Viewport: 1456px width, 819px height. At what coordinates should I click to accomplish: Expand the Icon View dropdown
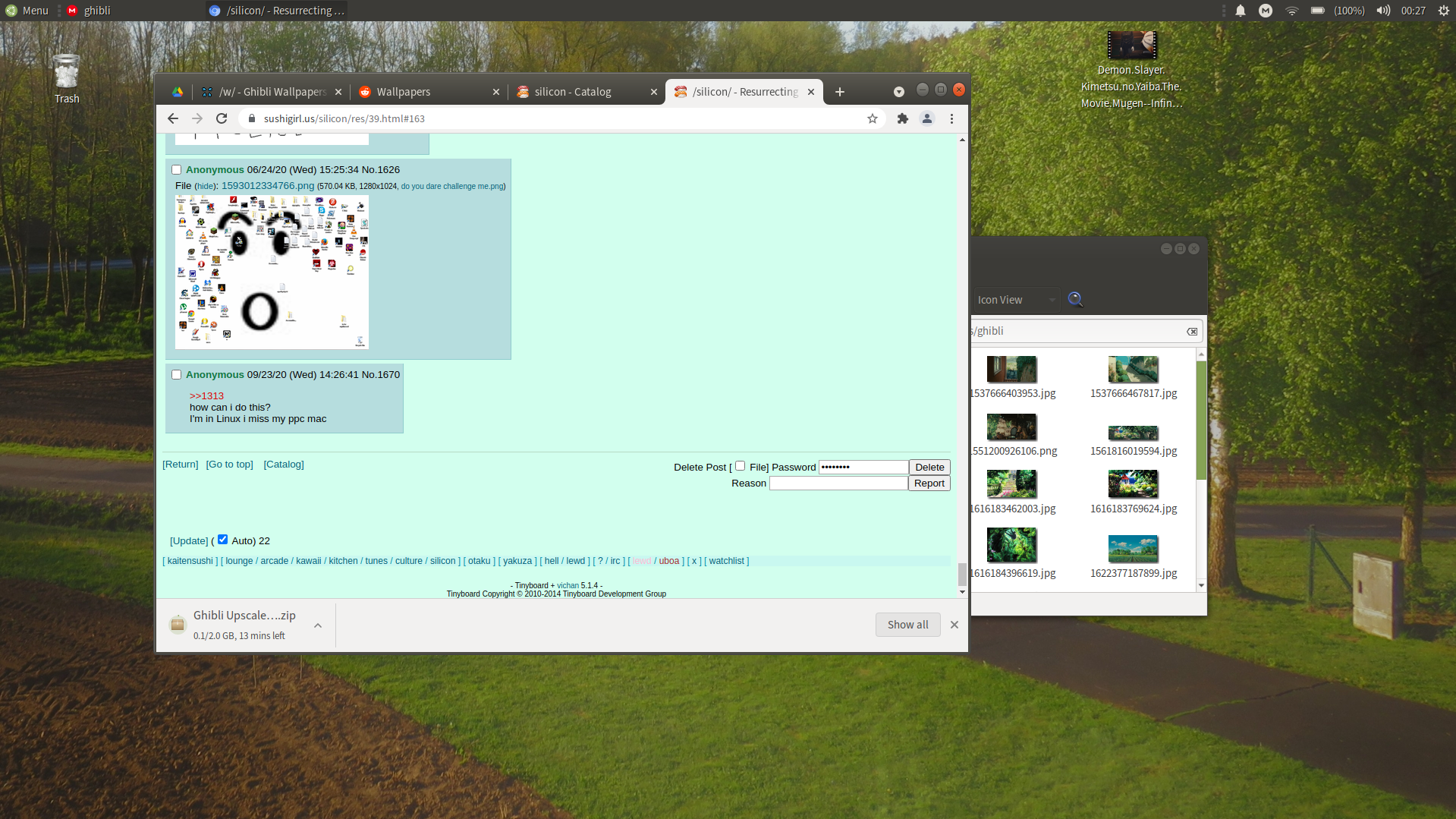tap(1016, 300)
